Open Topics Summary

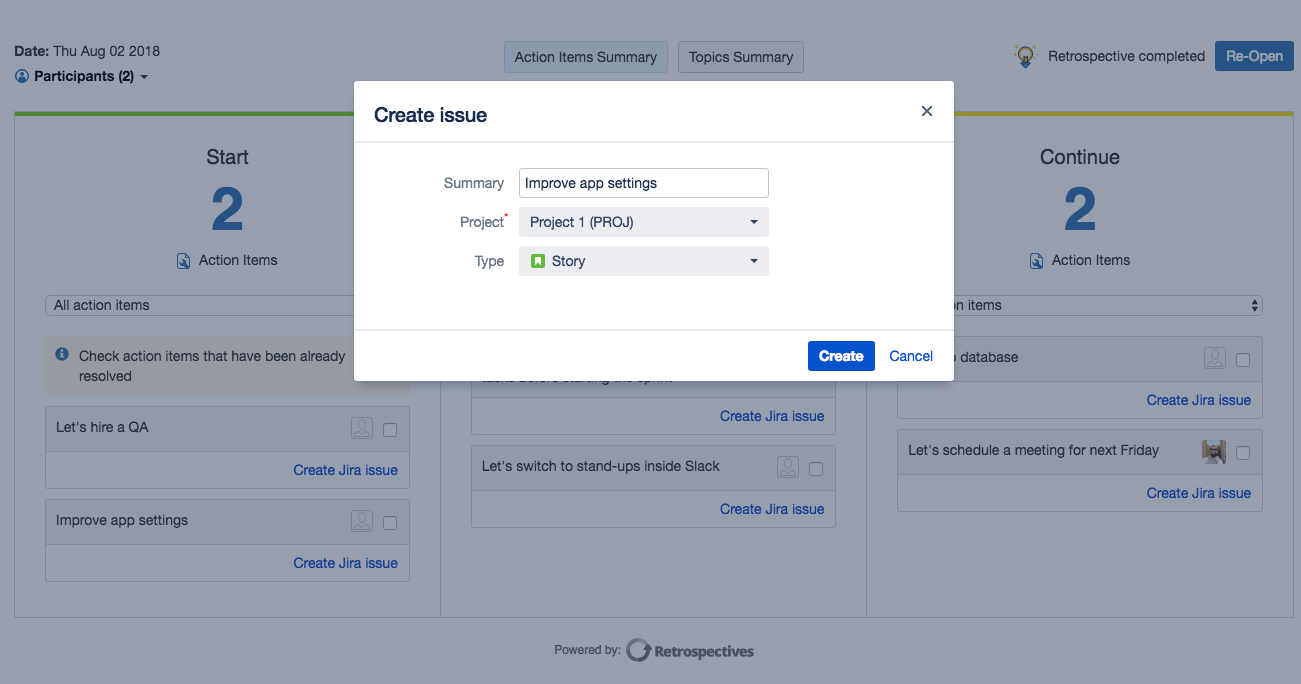[741, 57]
